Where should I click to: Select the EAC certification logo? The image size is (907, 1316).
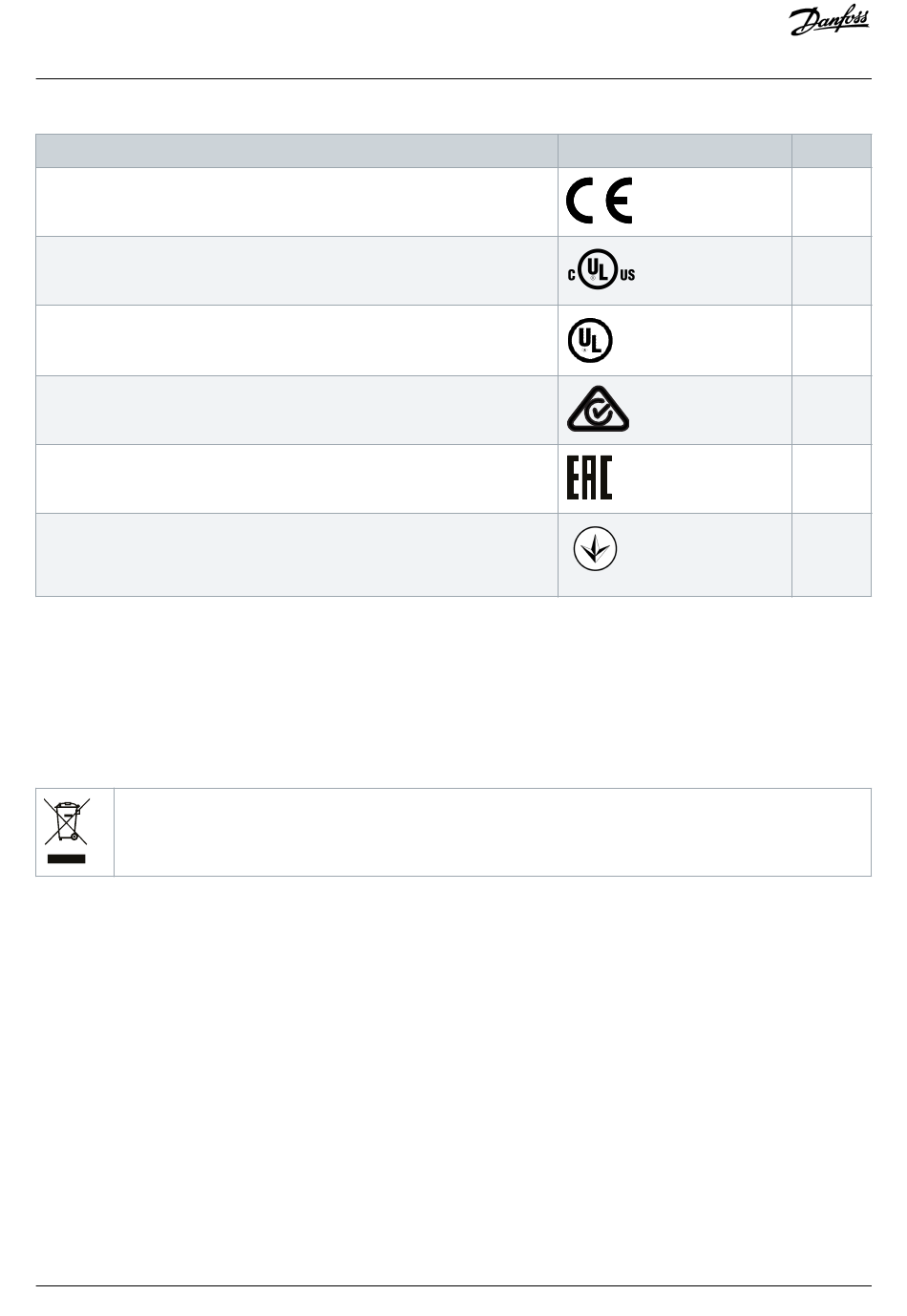point(589,478)
